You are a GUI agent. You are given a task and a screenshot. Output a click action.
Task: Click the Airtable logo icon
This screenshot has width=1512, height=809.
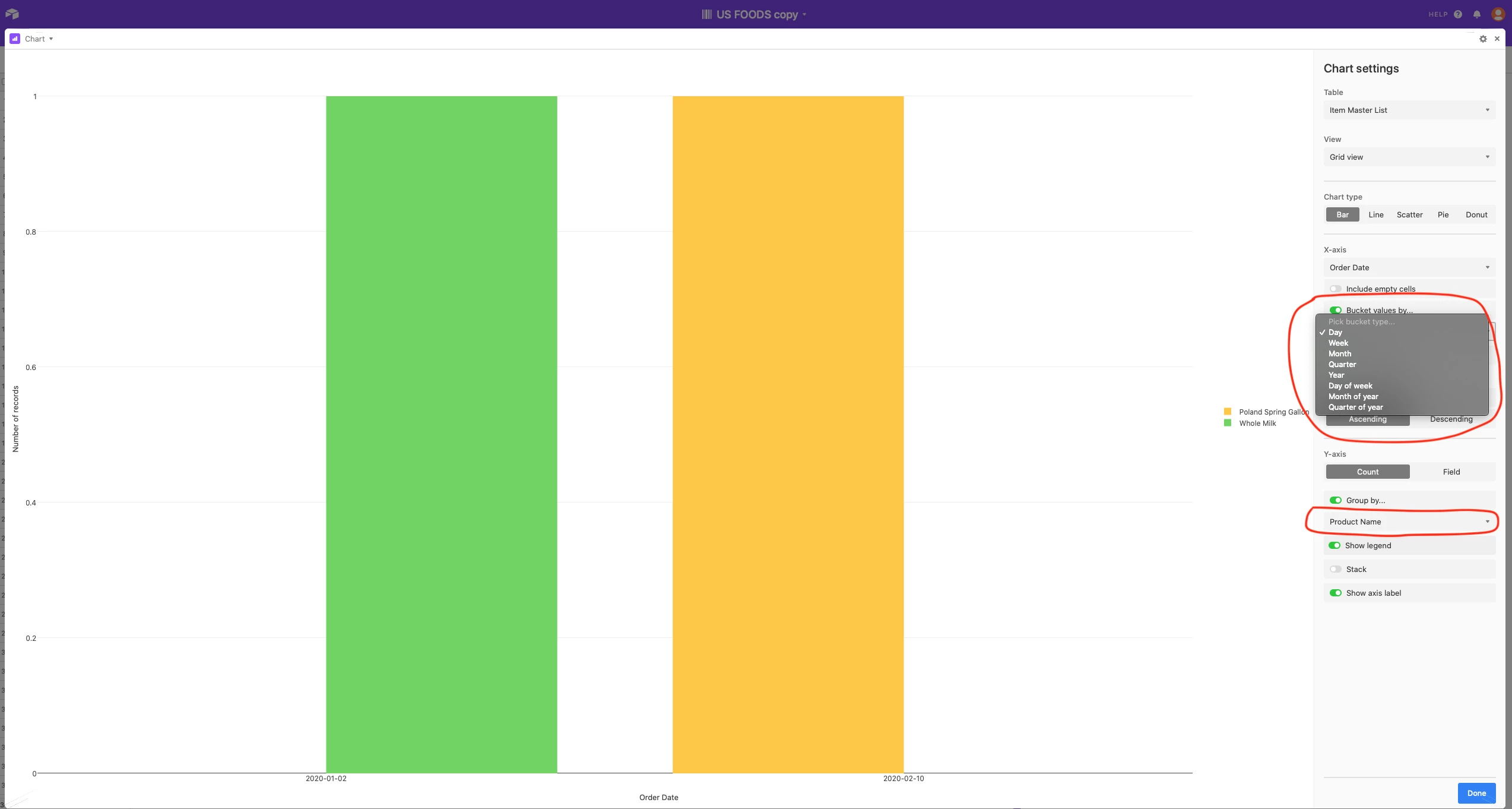click(12, 14)
